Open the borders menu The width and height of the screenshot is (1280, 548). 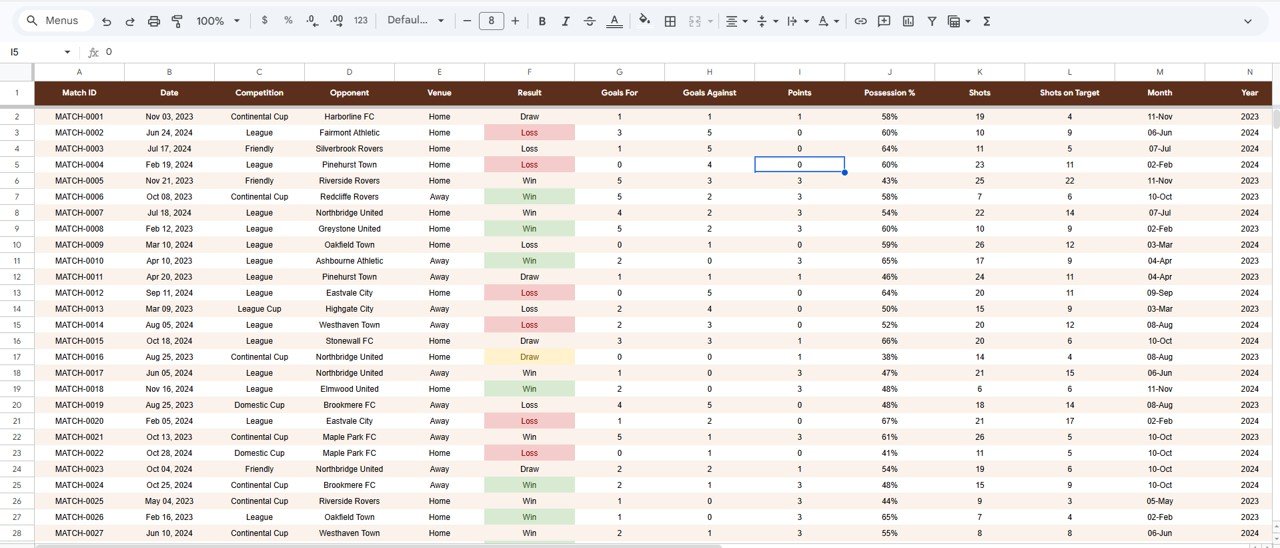670,21
